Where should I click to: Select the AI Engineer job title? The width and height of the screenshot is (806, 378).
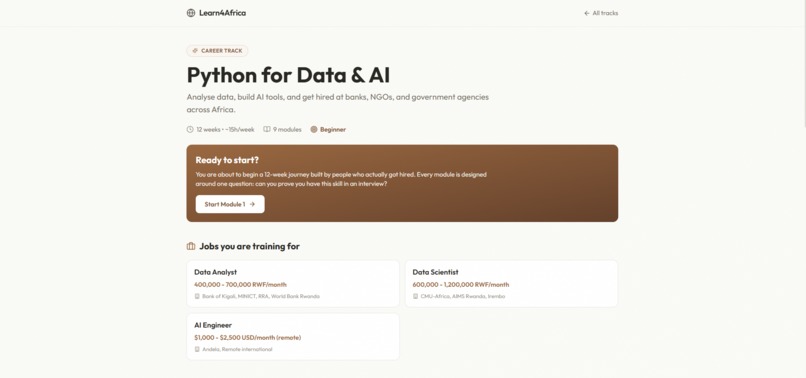point(213,325)
